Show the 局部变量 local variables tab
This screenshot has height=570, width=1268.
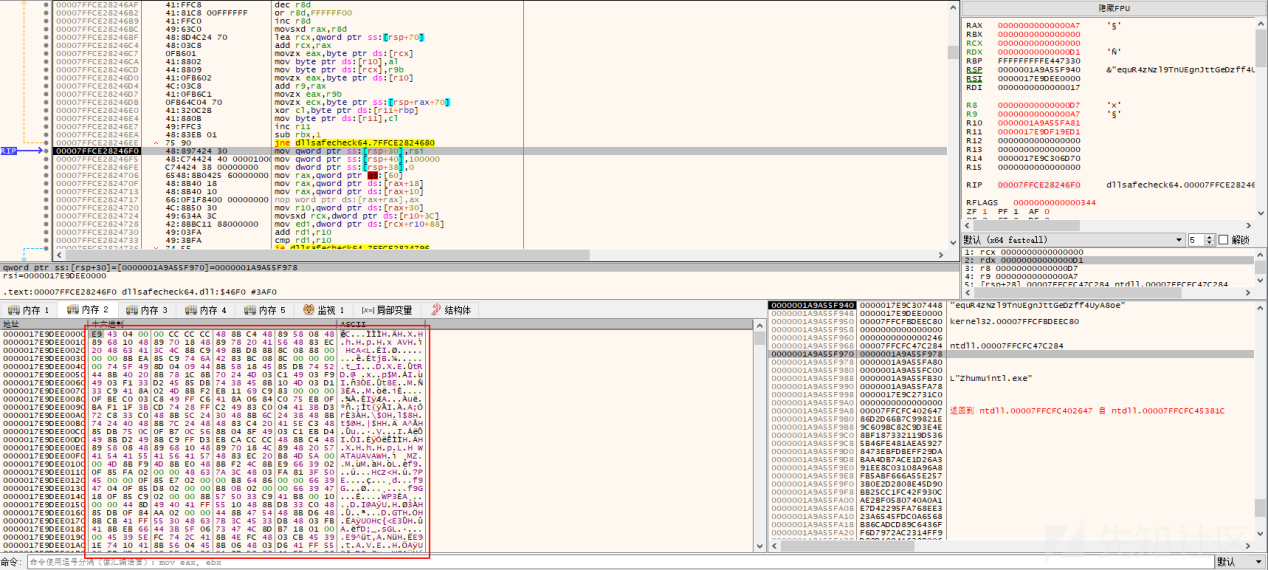tap(387, 310)
